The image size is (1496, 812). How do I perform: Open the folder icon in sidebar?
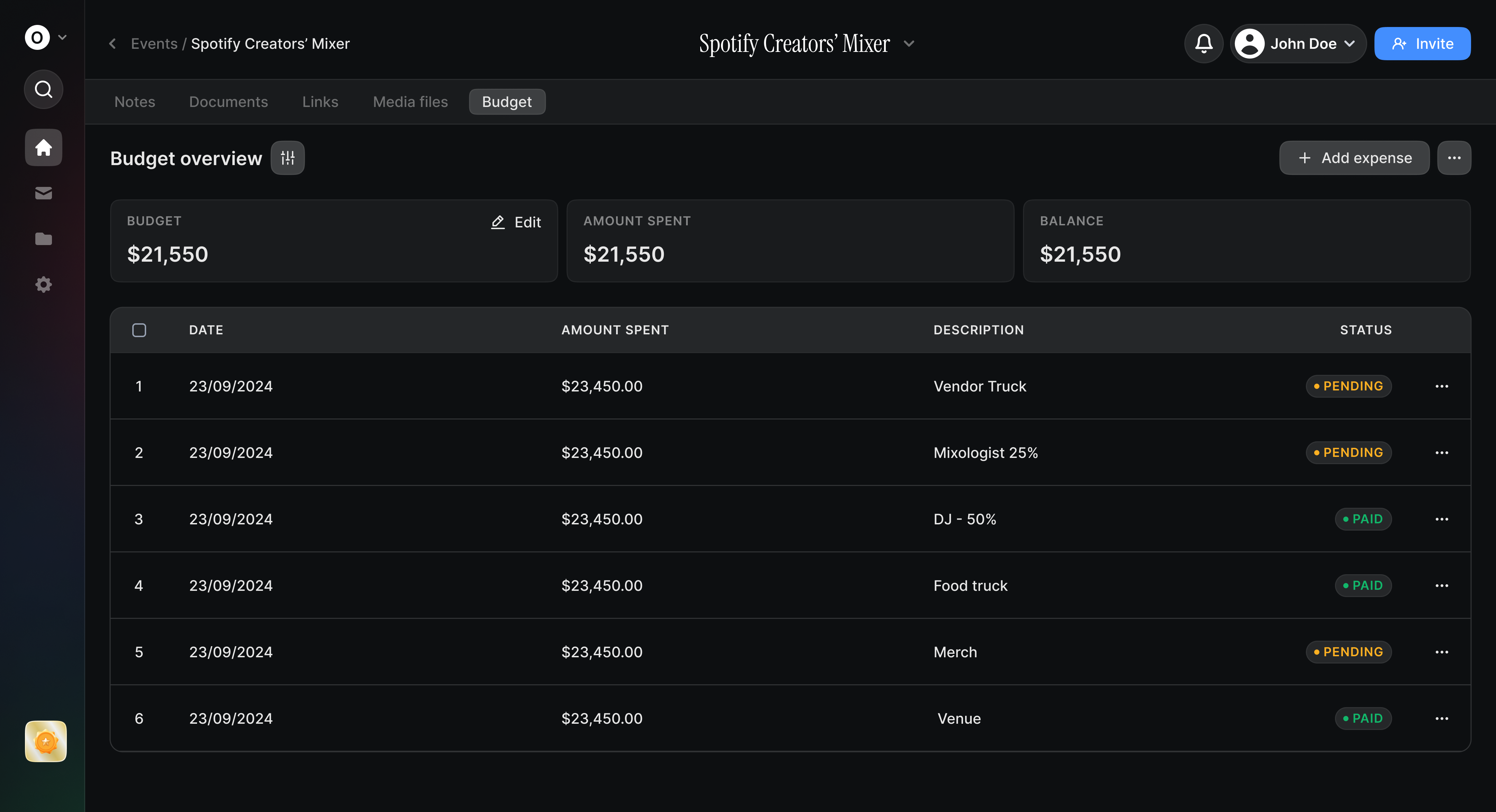tap(43, 239)
